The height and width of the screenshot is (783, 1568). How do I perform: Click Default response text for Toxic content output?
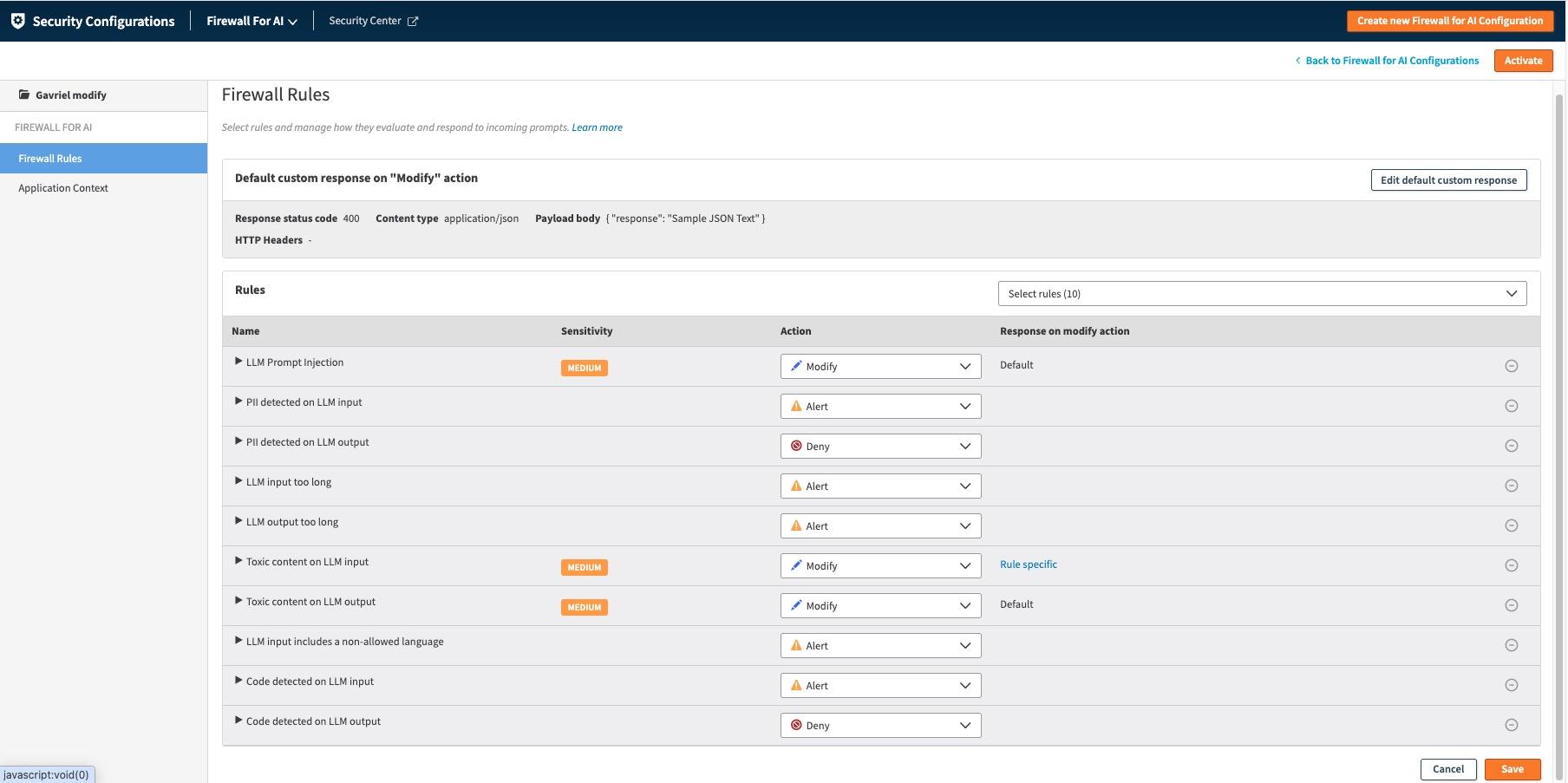[1016, 604]
